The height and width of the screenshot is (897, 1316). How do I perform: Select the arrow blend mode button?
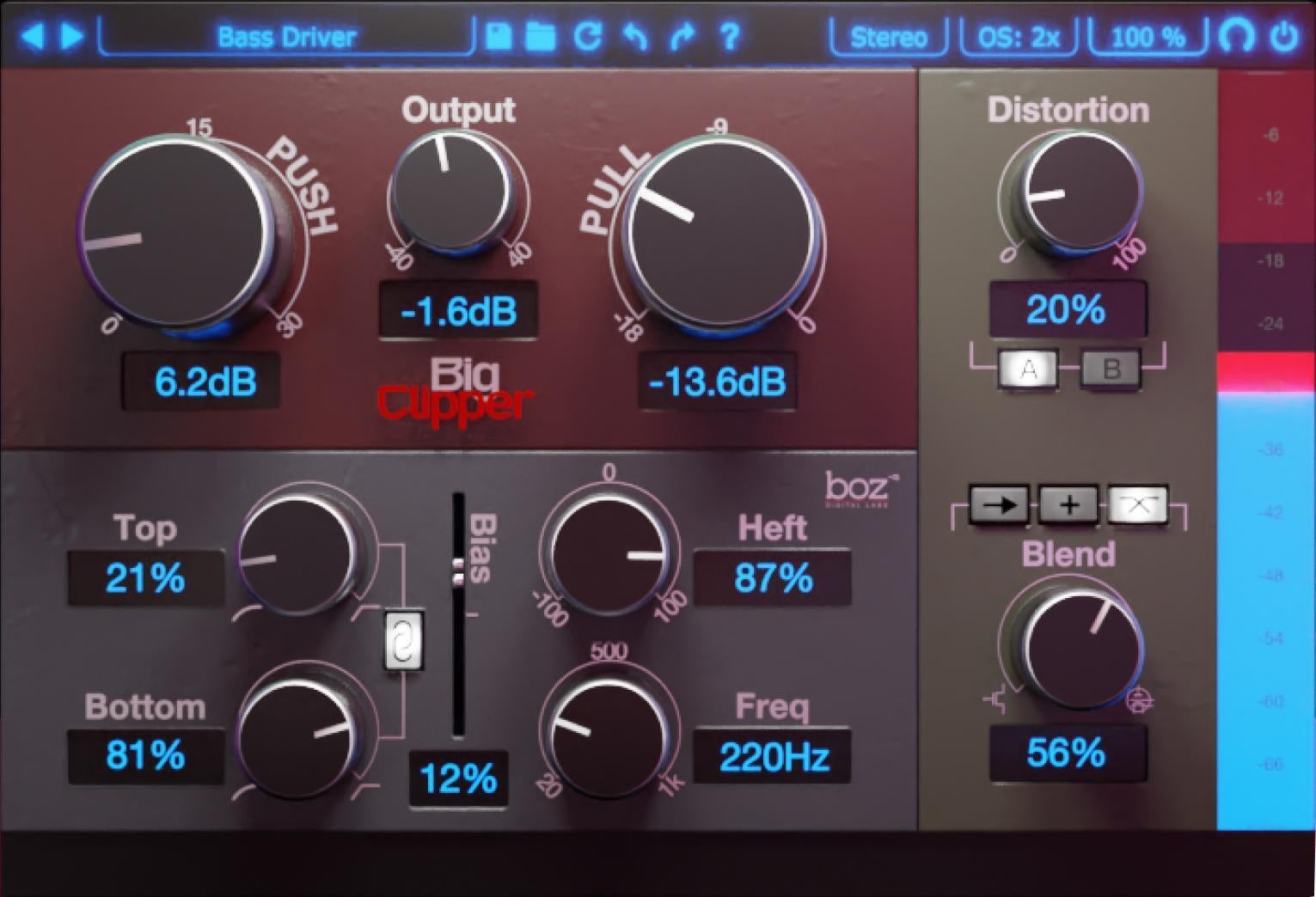999,505
